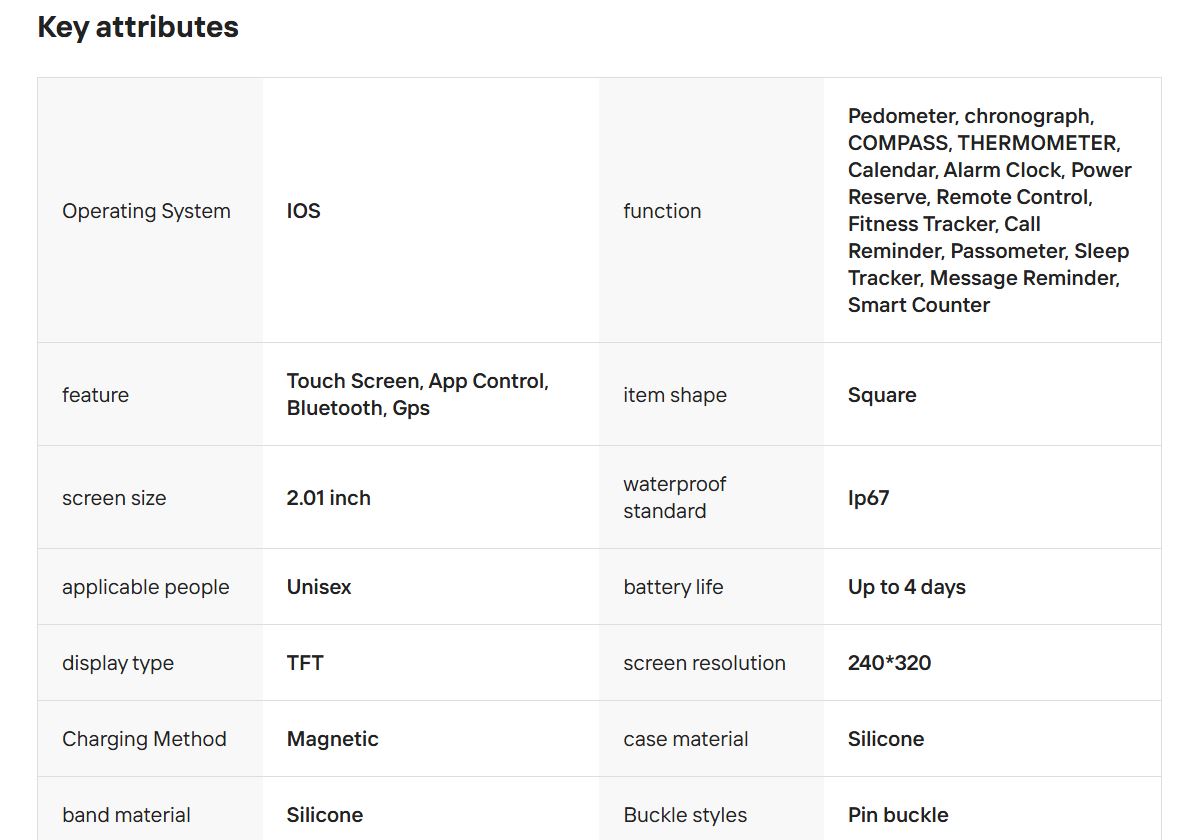1200x840 pixels.
Task: Select the Square value
Action: pos(882,395)
